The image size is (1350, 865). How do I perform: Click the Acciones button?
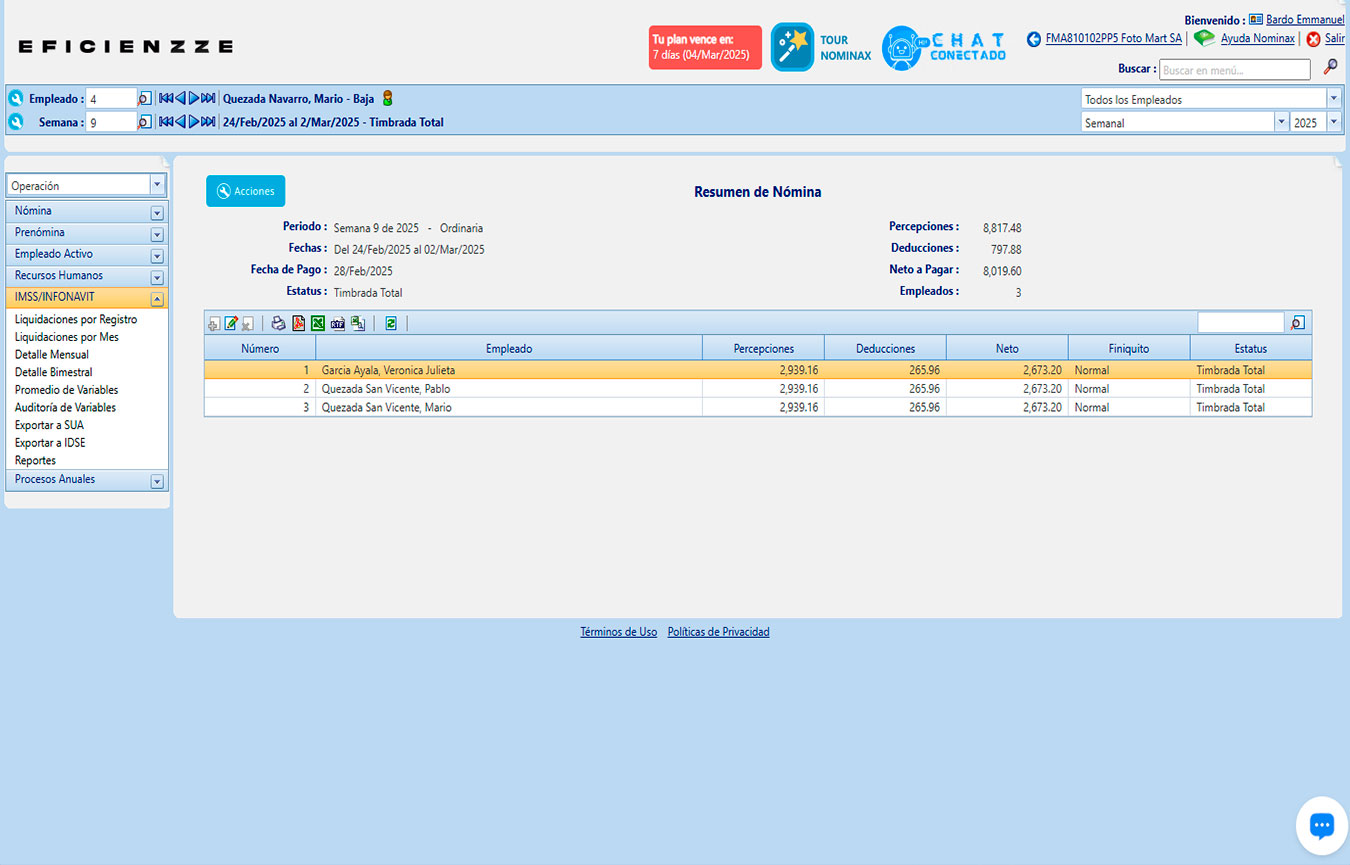(x=246, y=191)
